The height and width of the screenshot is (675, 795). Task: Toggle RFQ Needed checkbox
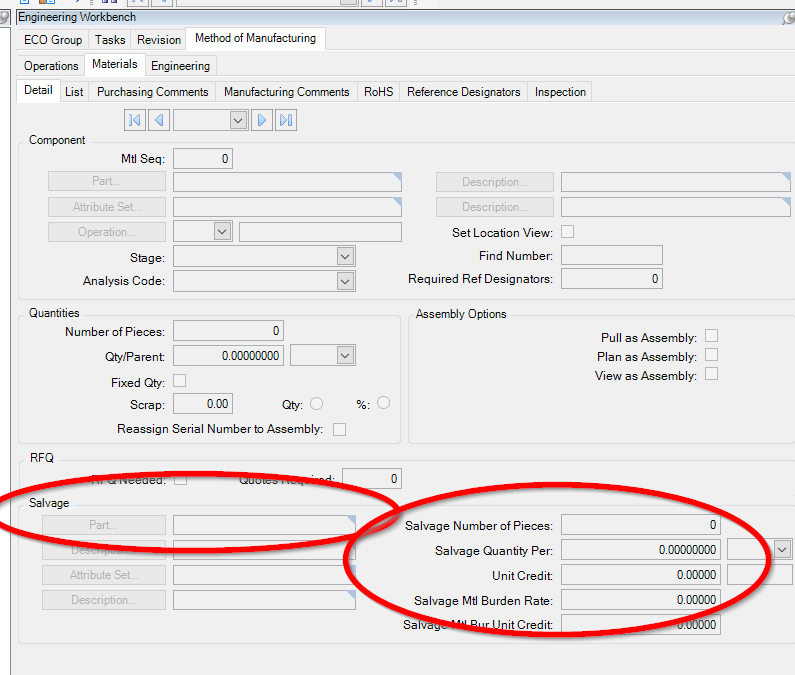coord(180,480)
